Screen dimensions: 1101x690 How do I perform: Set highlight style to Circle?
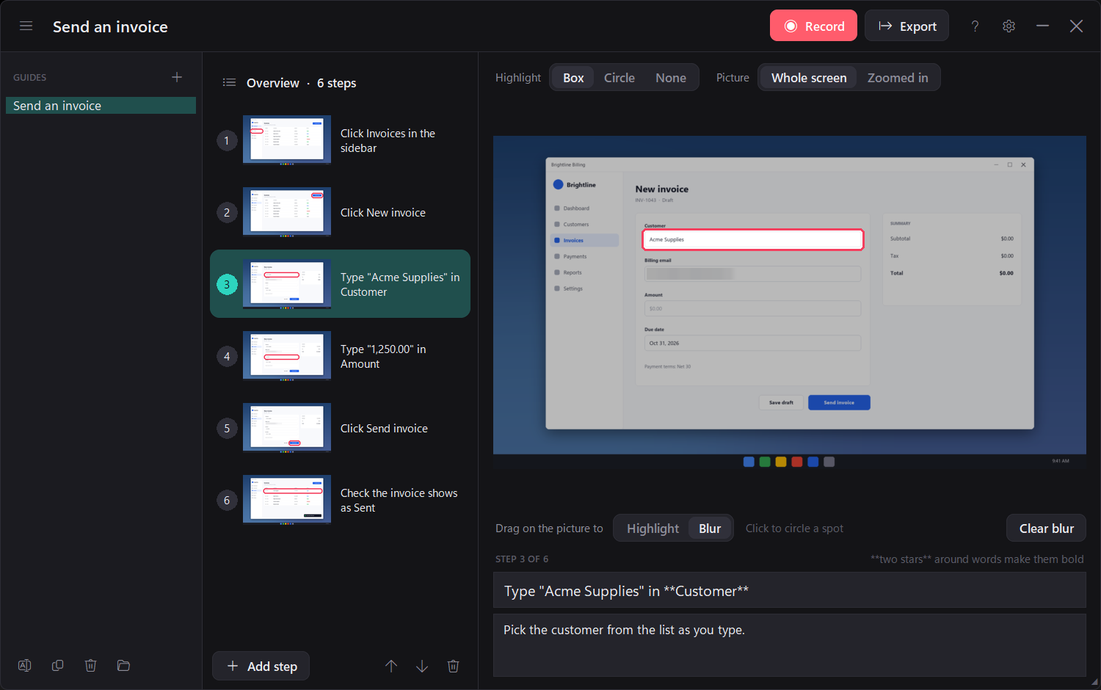pos(619,78)
